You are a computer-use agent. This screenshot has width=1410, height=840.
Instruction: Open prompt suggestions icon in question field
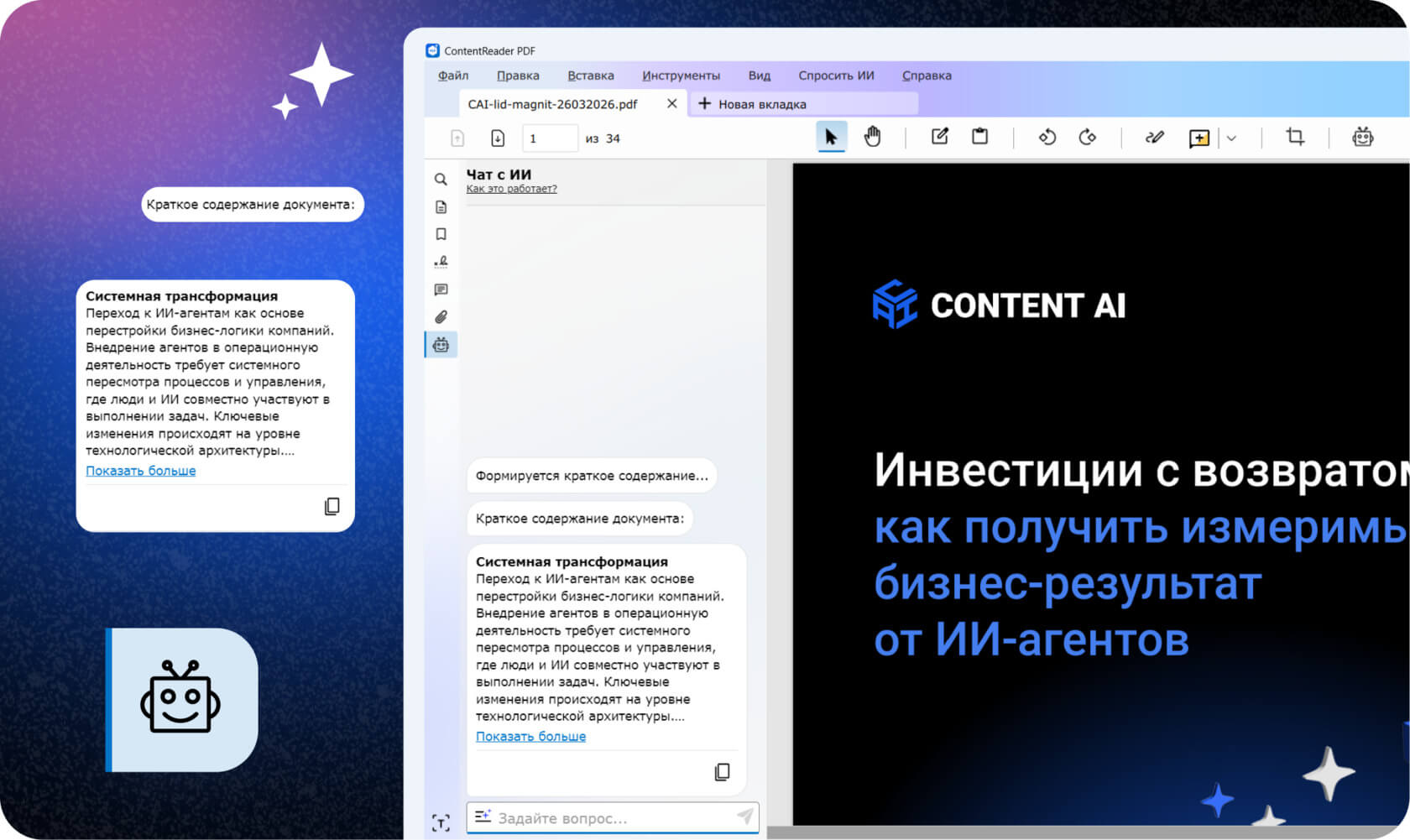[x=483, y=817]
